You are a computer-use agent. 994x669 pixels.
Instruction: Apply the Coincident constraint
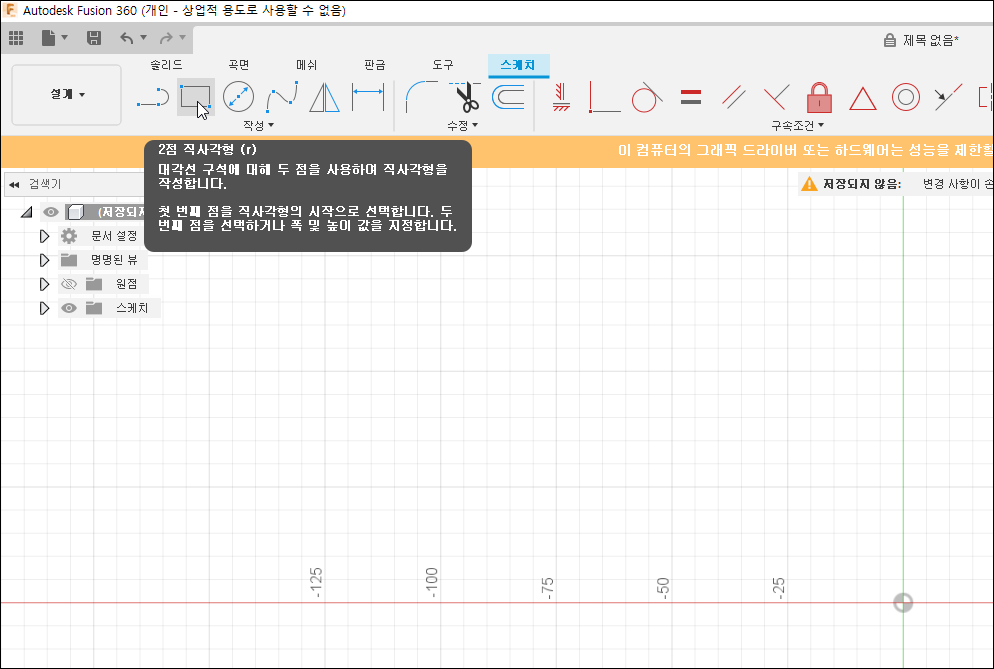click(x=604, y=97)
